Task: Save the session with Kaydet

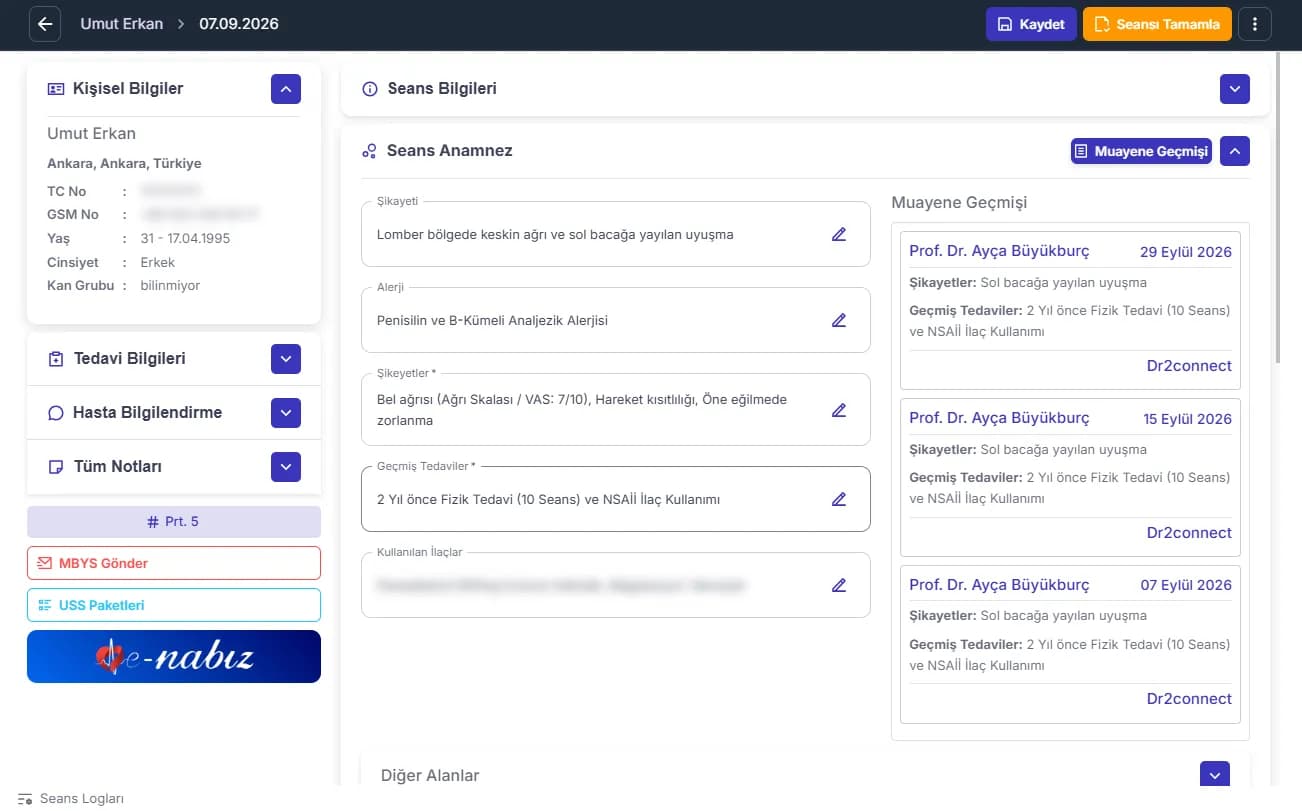Action: (1031, 24)
